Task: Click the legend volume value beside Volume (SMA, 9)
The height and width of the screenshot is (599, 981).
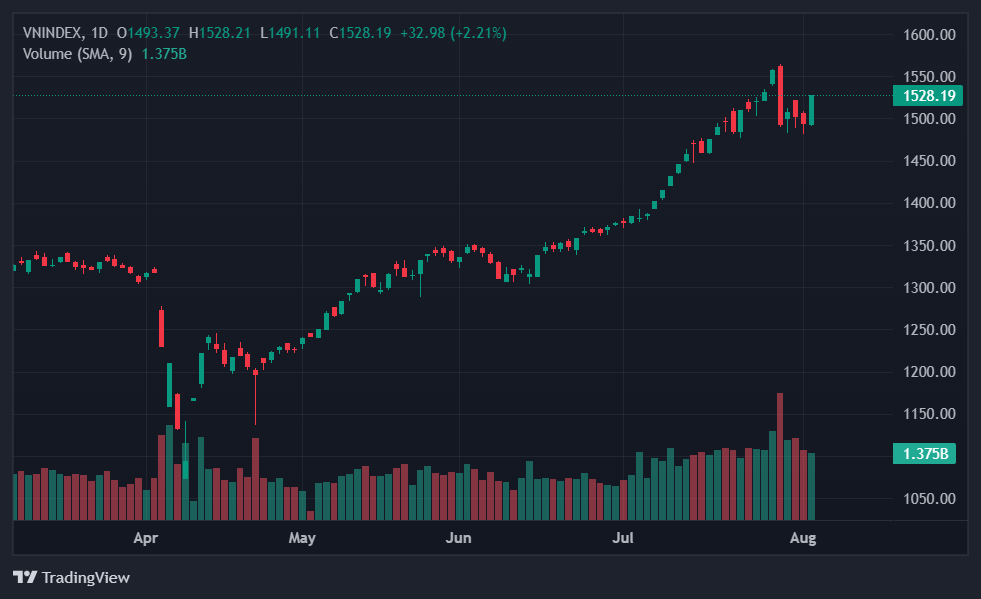Action: point(165,54)
